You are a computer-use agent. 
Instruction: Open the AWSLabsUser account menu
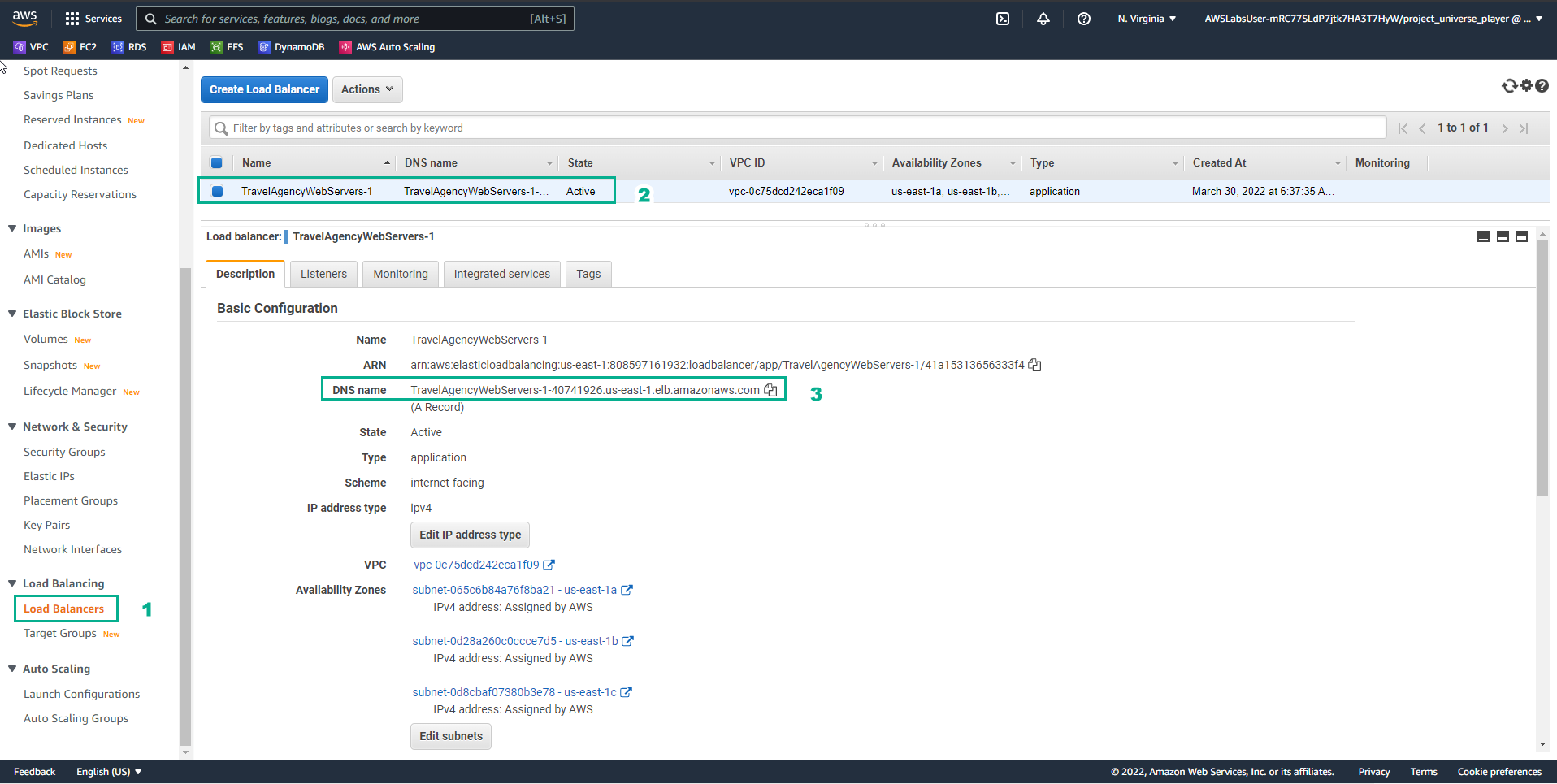coord(1373,19)
